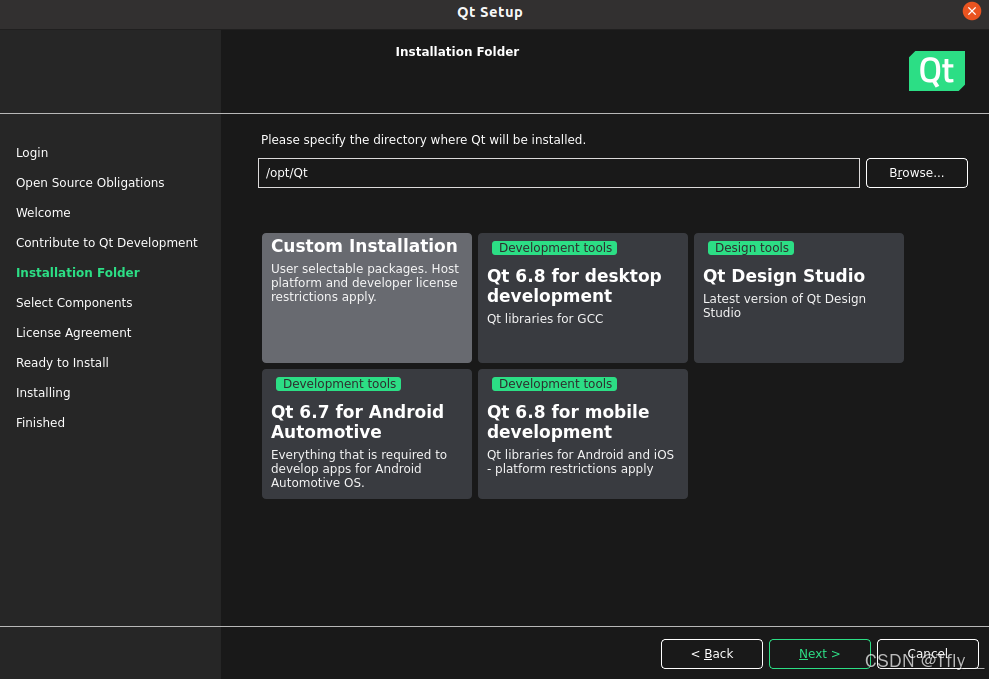Click Development tools tag on Android Automotive card
The width and height of the screenshot is (989, 679).
339,384
